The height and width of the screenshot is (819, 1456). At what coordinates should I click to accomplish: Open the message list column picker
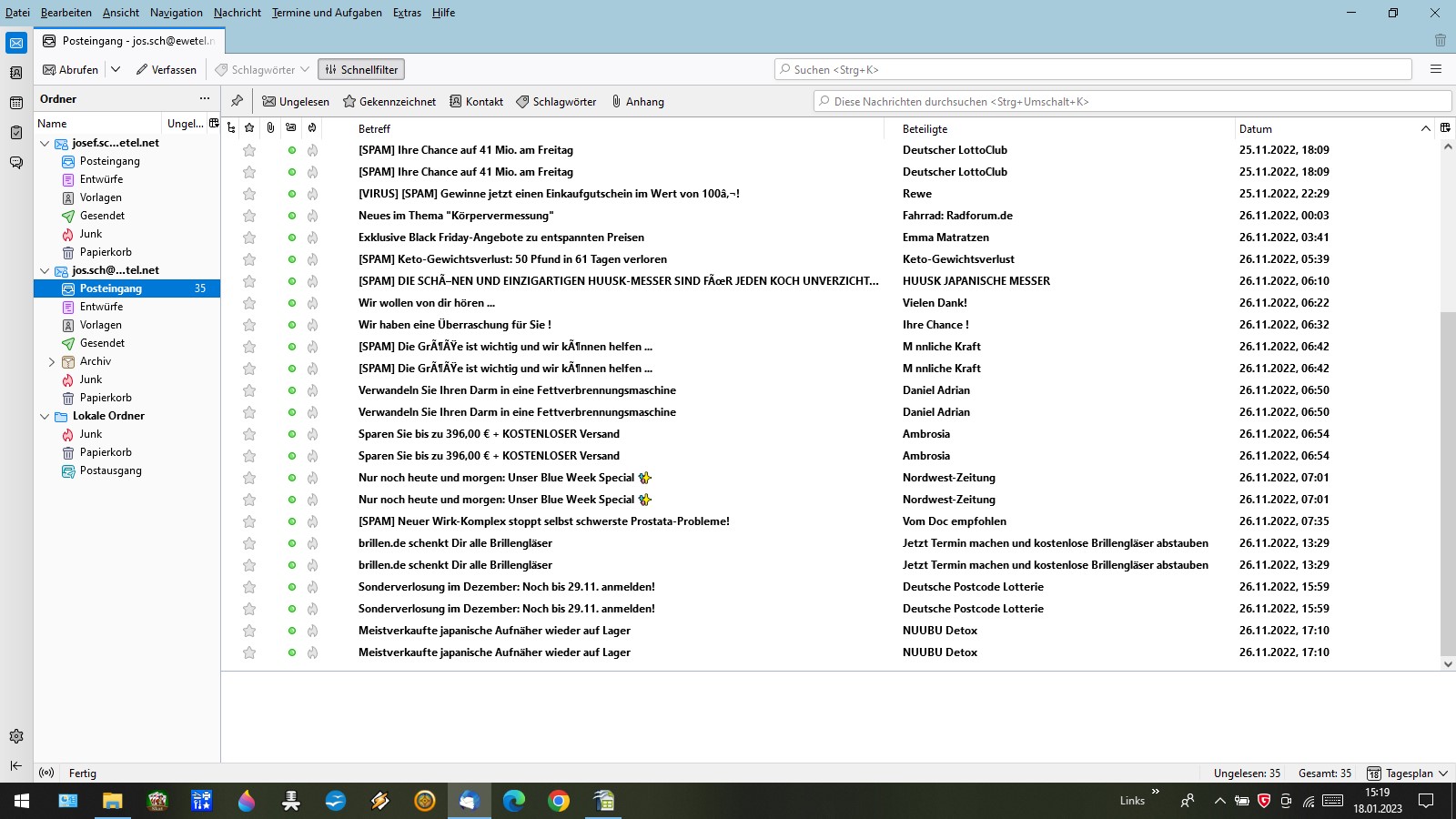click(1445, 127)
